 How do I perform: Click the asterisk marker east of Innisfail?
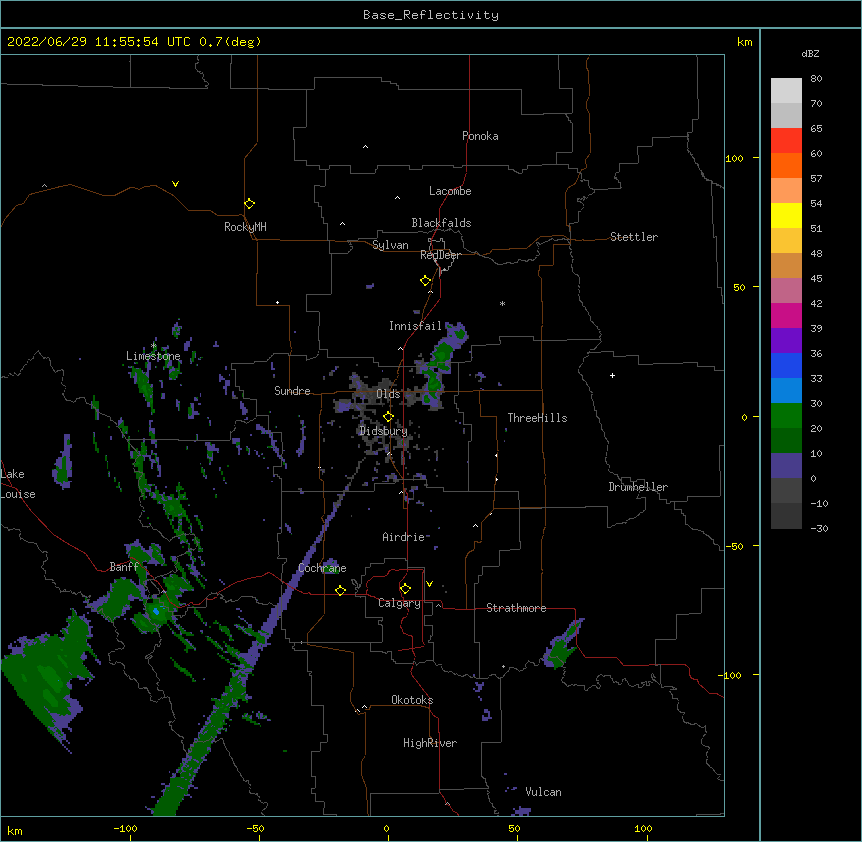coord(502,303)
